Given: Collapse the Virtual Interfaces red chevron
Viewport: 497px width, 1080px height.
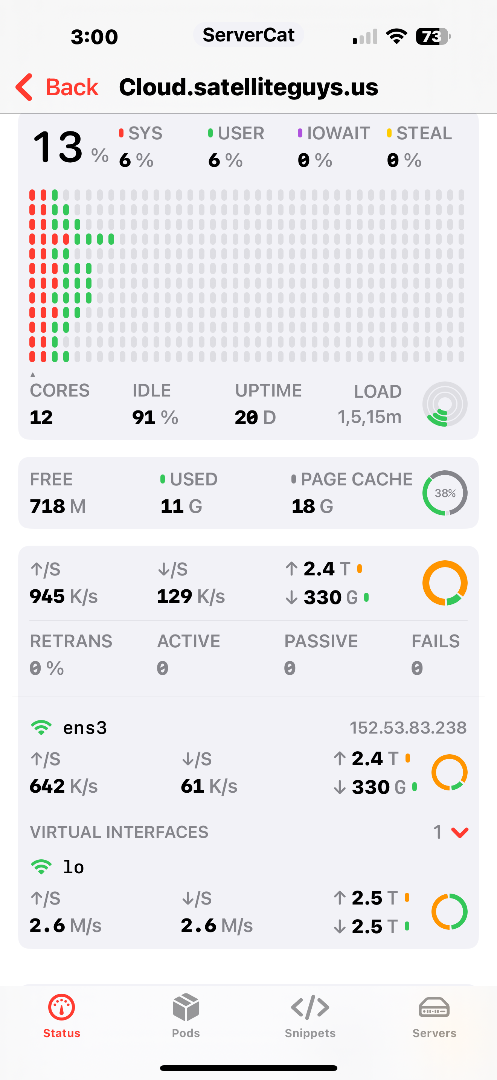Looking at the screenshot, I should (459, 833).
